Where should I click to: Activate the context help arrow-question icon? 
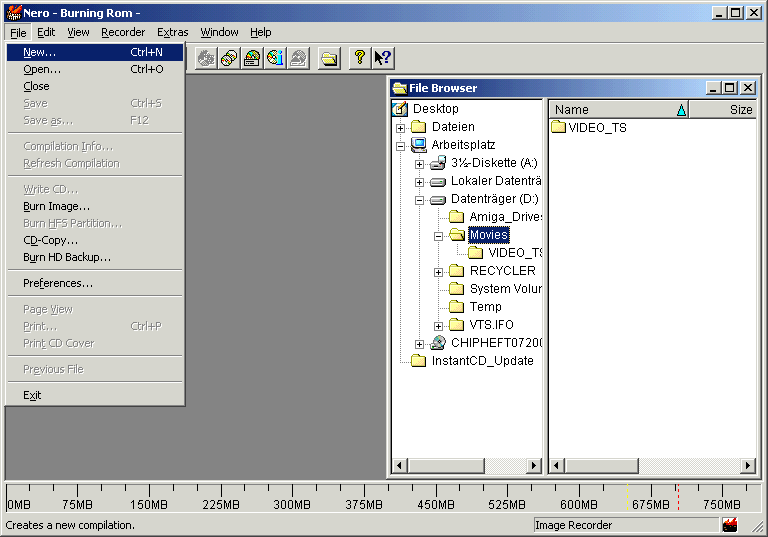point(383,58)
